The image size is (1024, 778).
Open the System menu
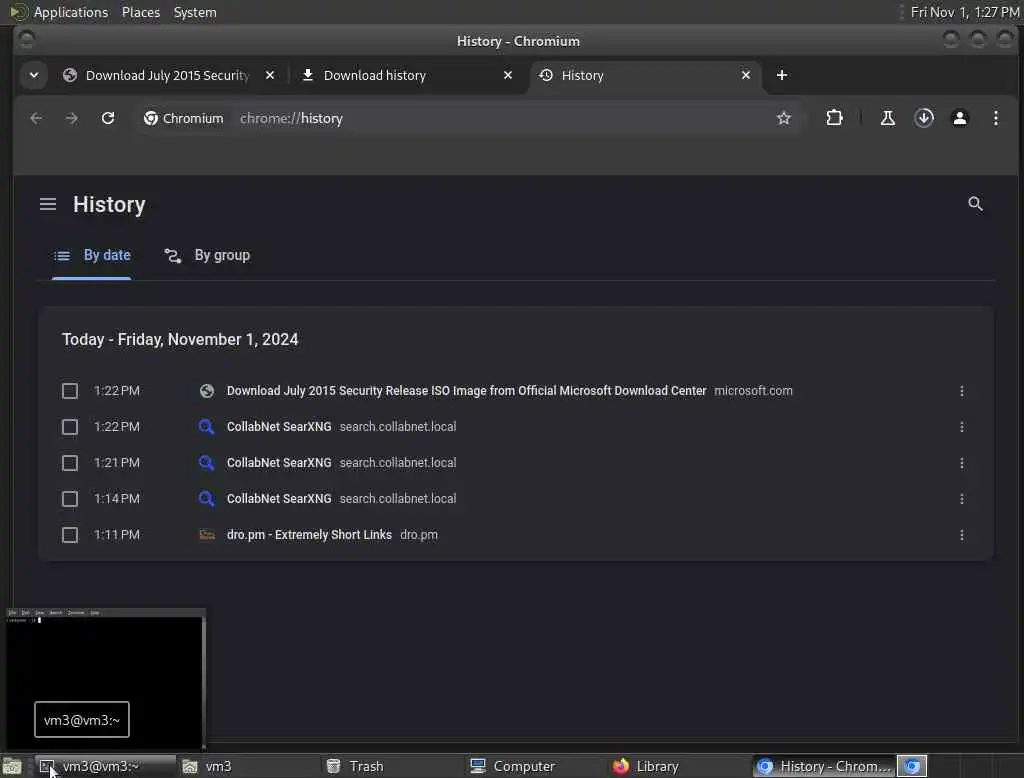[x=195, y=12]
